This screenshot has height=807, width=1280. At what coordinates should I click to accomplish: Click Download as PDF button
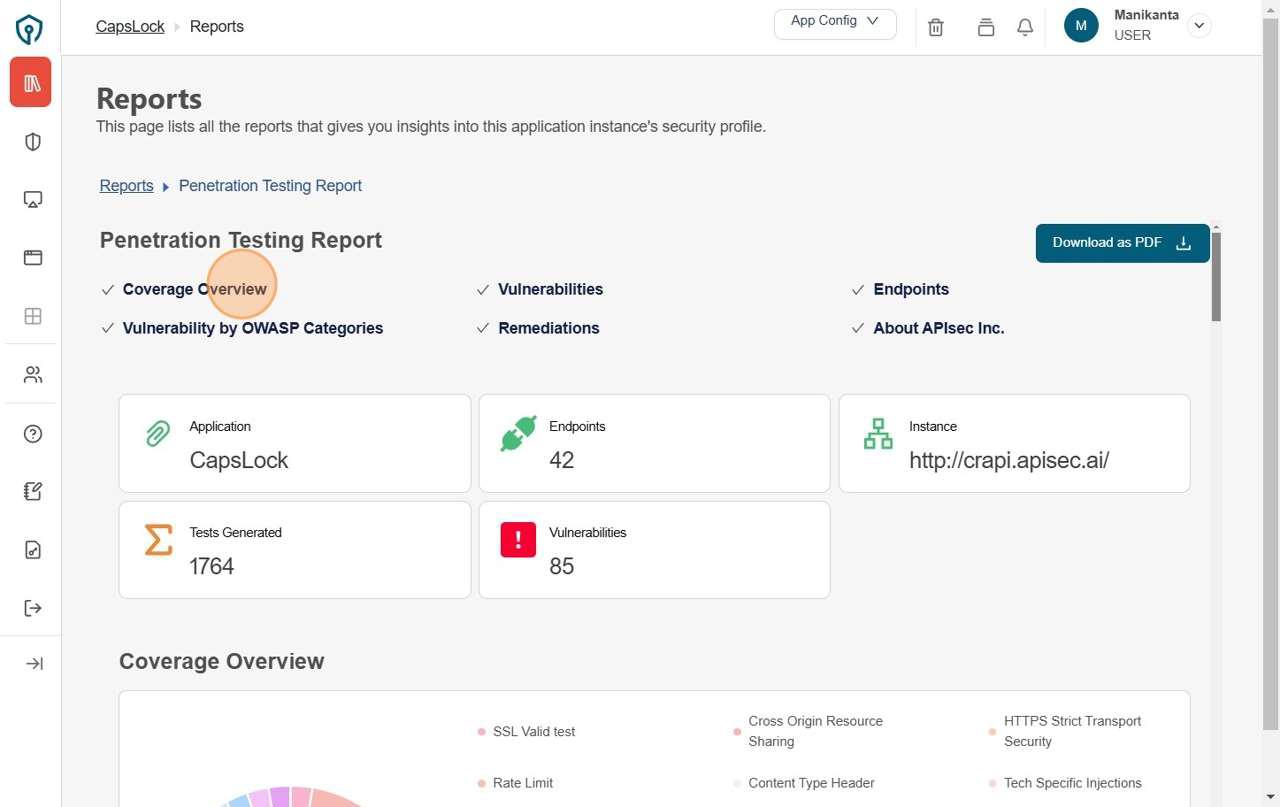coord(1122,243)
